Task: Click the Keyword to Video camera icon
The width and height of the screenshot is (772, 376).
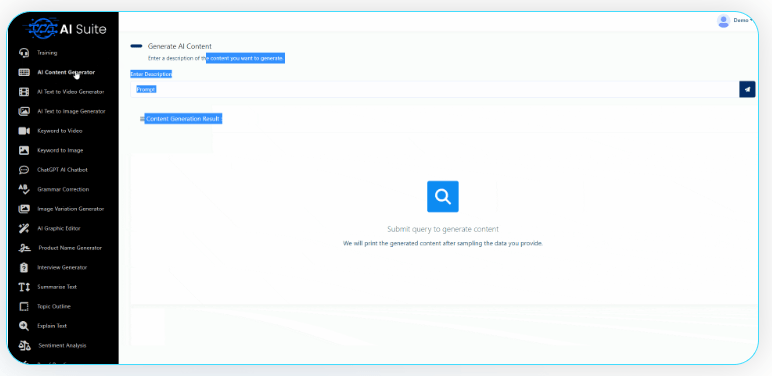Action: [x=24, y=131]
